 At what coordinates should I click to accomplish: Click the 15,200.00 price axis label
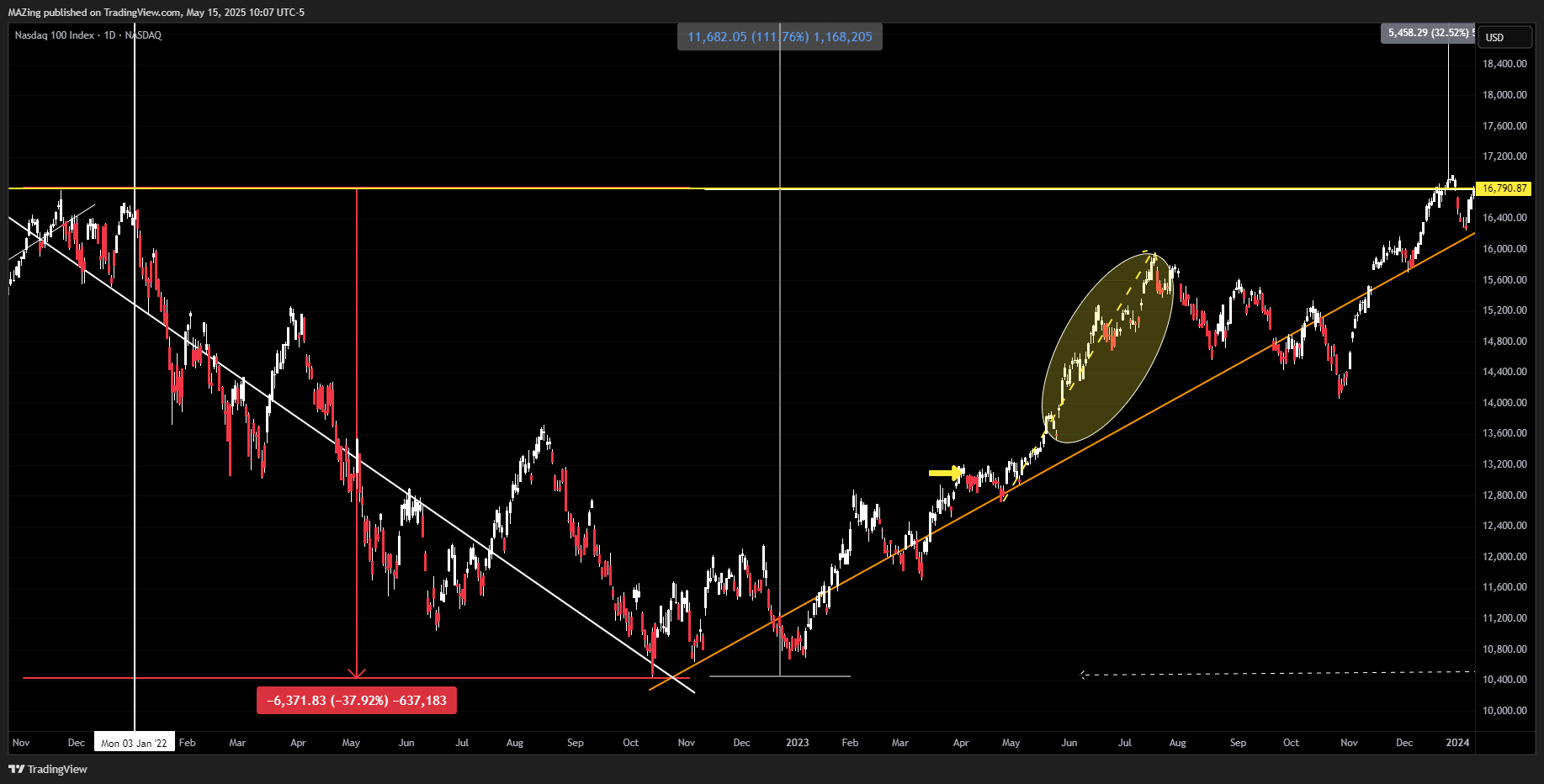click(x=1504, y=310)
